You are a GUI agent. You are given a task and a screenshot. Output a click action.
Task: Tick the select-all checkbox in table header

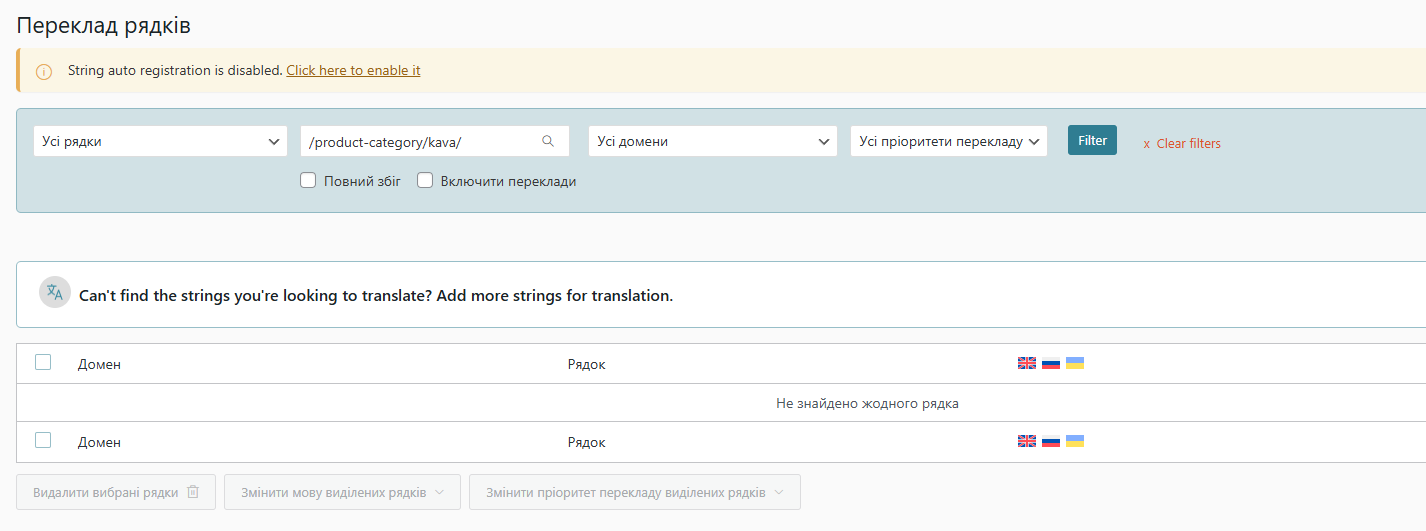[43, 362]
